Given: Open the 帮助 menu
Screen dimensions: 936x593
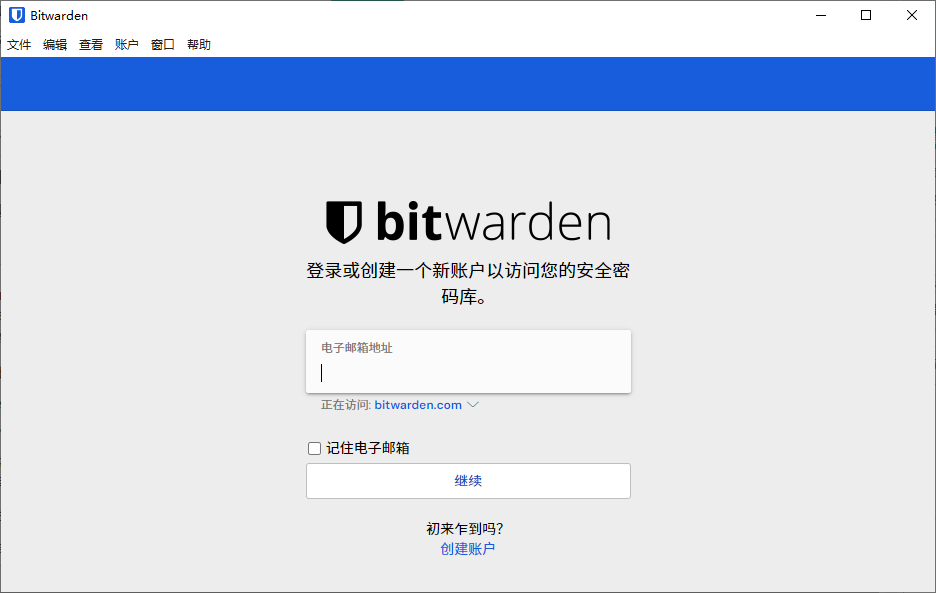Looking at the screenshot, I should 199,45.
